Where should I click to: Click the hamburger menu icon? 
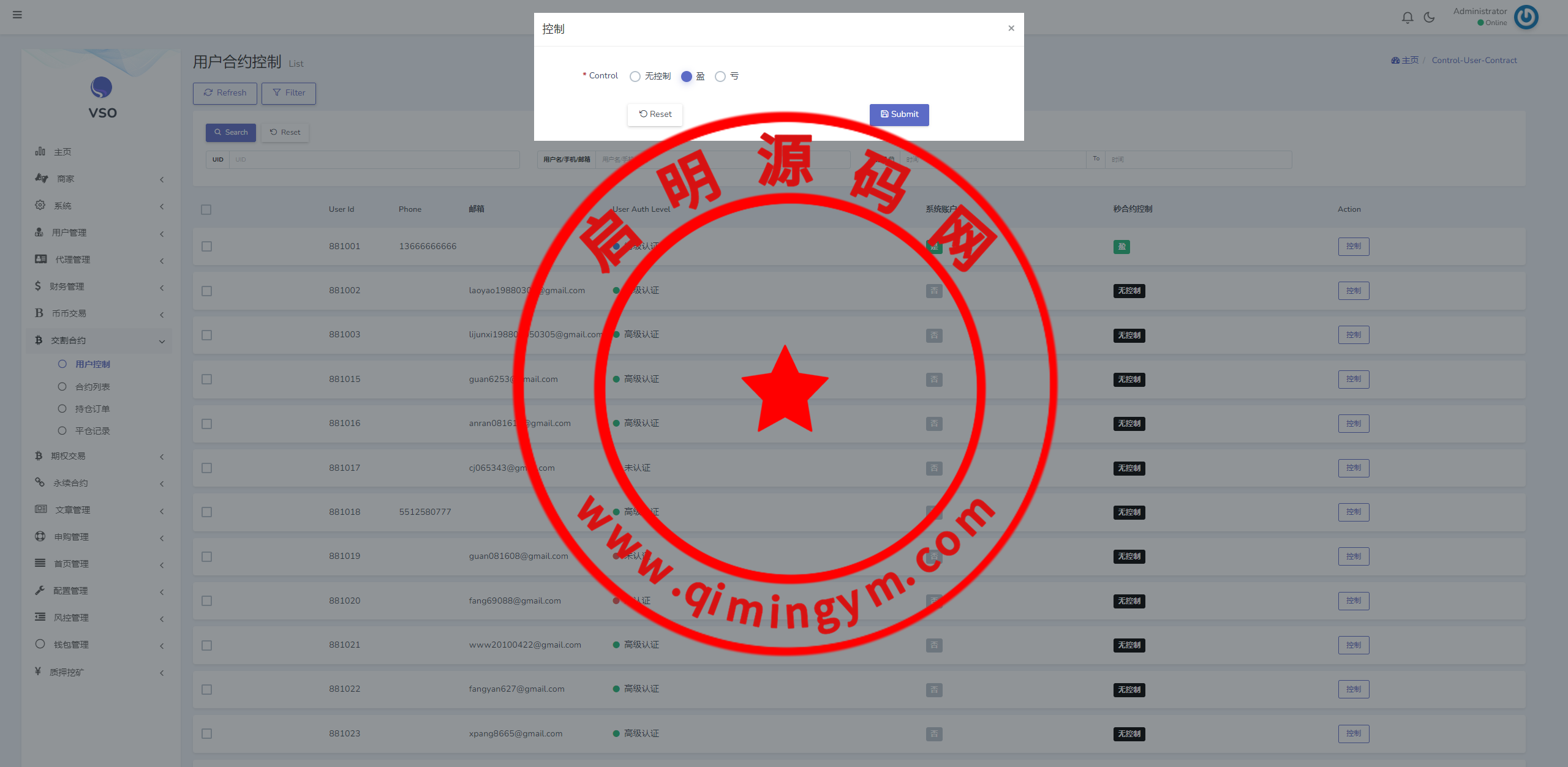coord(17,15)
